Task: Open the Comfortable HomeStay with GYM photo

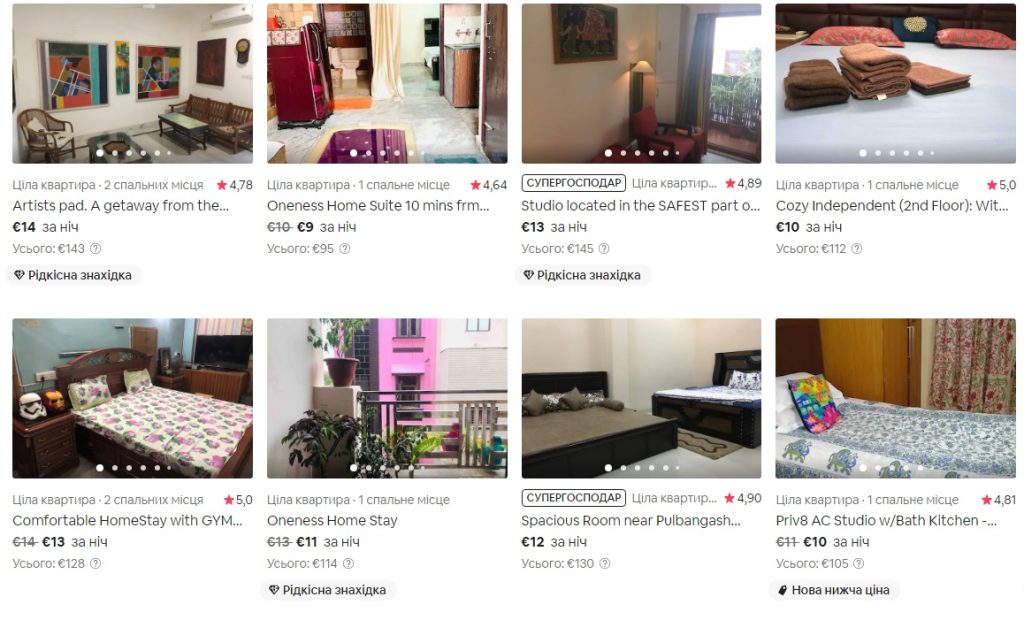Action: (x=133, y=398)
